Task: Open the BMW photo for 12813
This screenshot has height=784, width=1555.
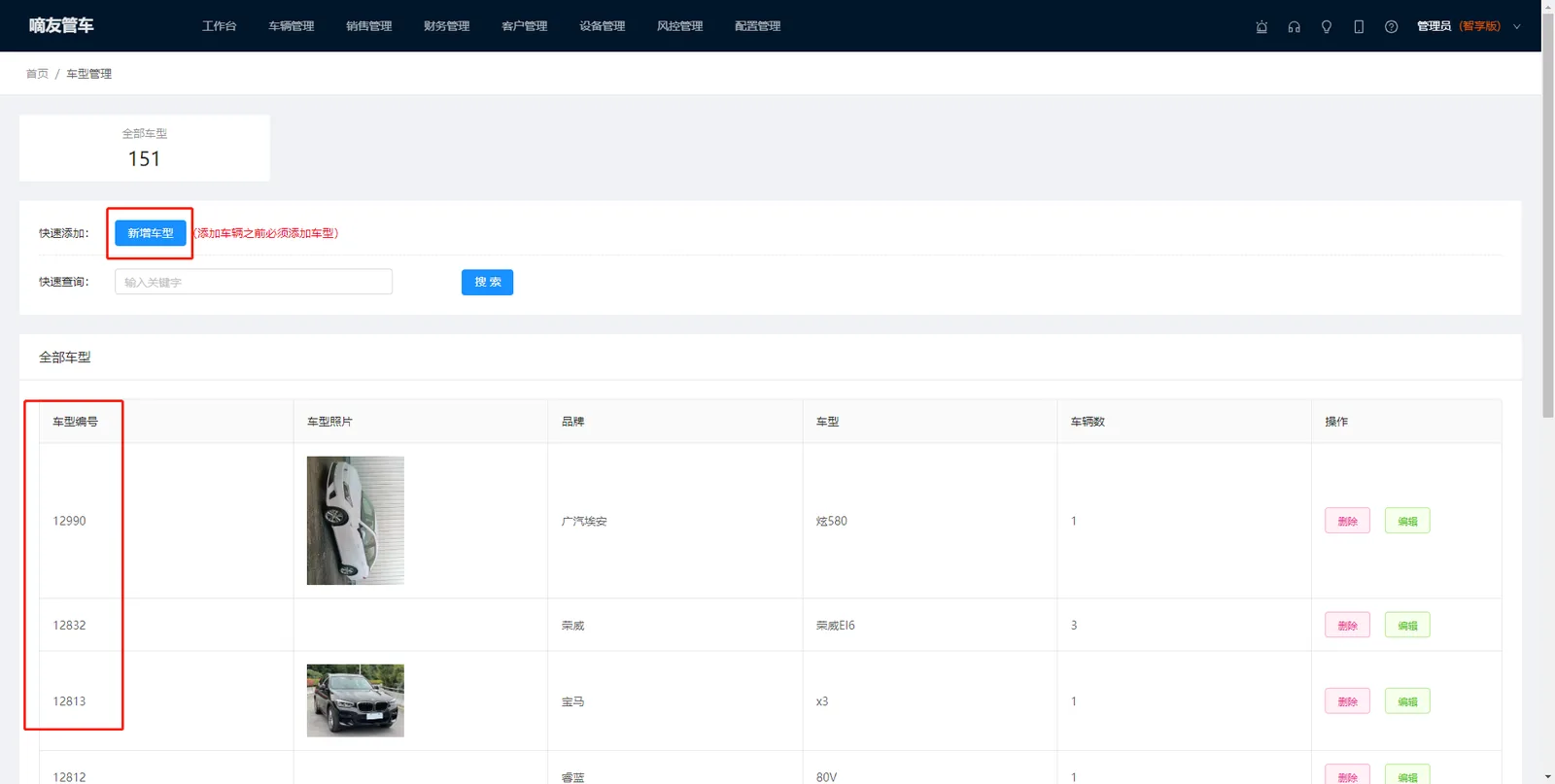Action: [356, 700]
